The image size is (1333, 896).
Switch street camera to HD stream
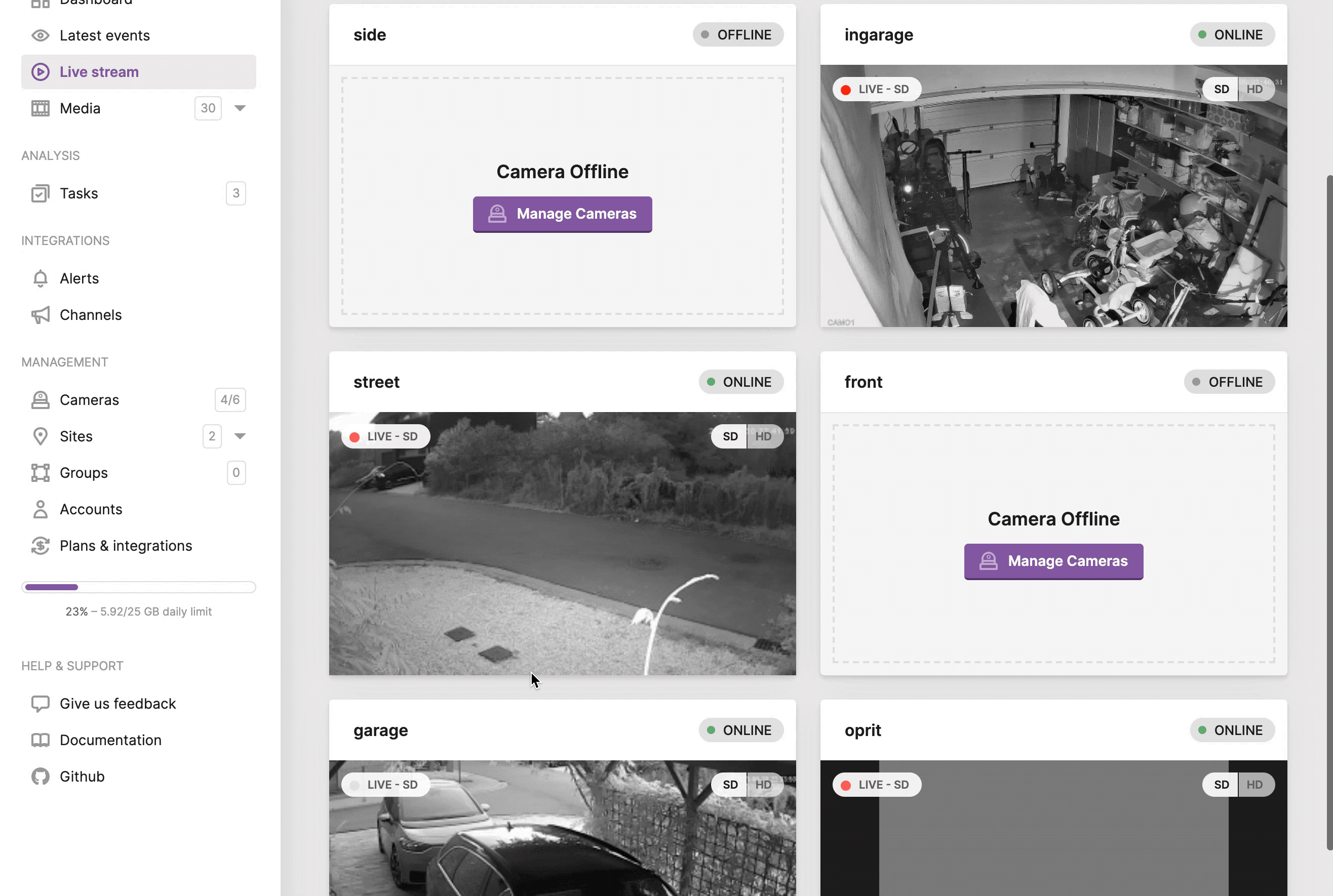point(763,436)
